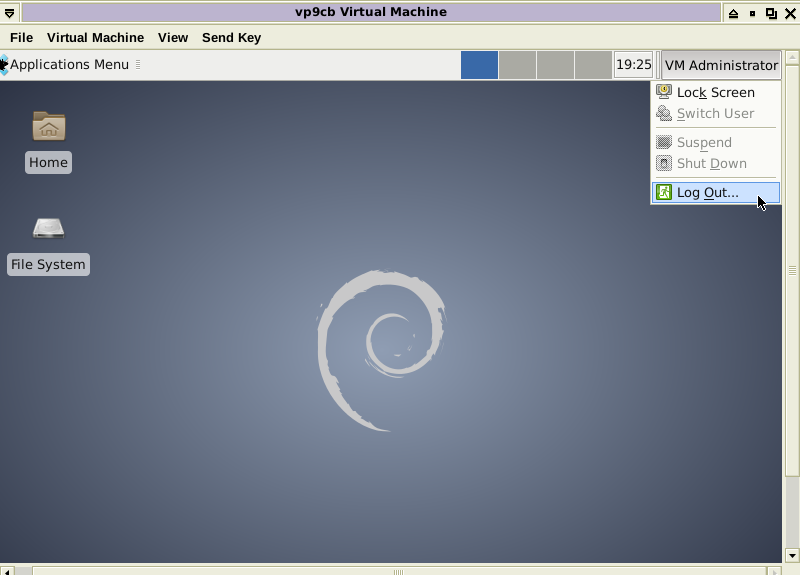Open the Send Key menu

[x=231, y=38]
